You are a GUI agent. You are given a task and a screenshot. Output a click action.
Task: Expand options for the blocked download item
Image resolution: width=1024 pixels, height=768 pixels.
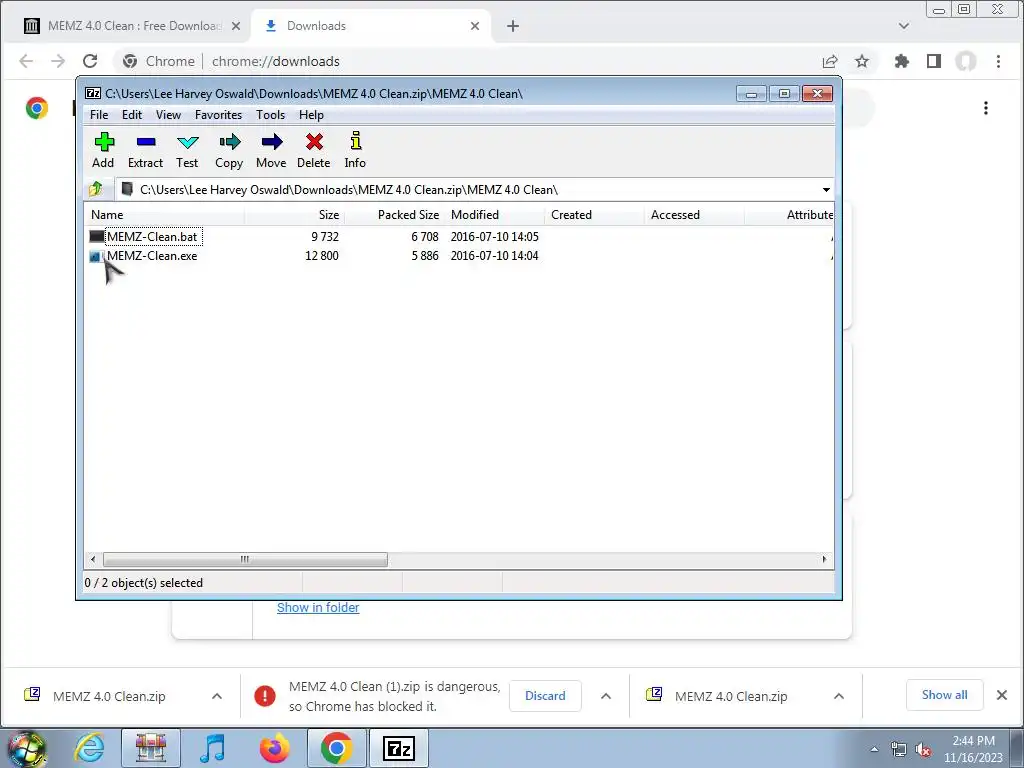[x=606, y=696]
